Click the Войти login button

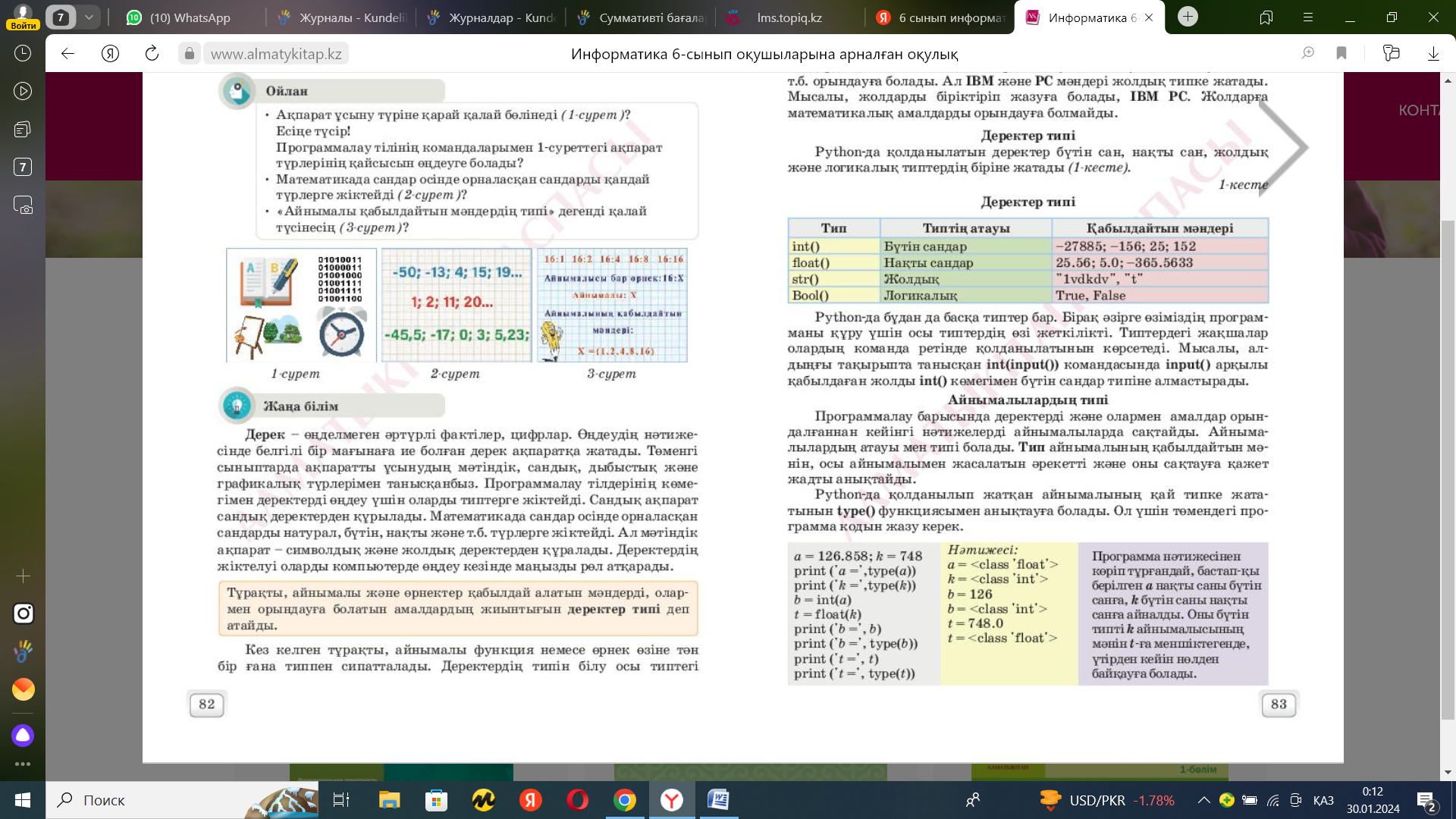pyautogui.click(x=23, y=25)
